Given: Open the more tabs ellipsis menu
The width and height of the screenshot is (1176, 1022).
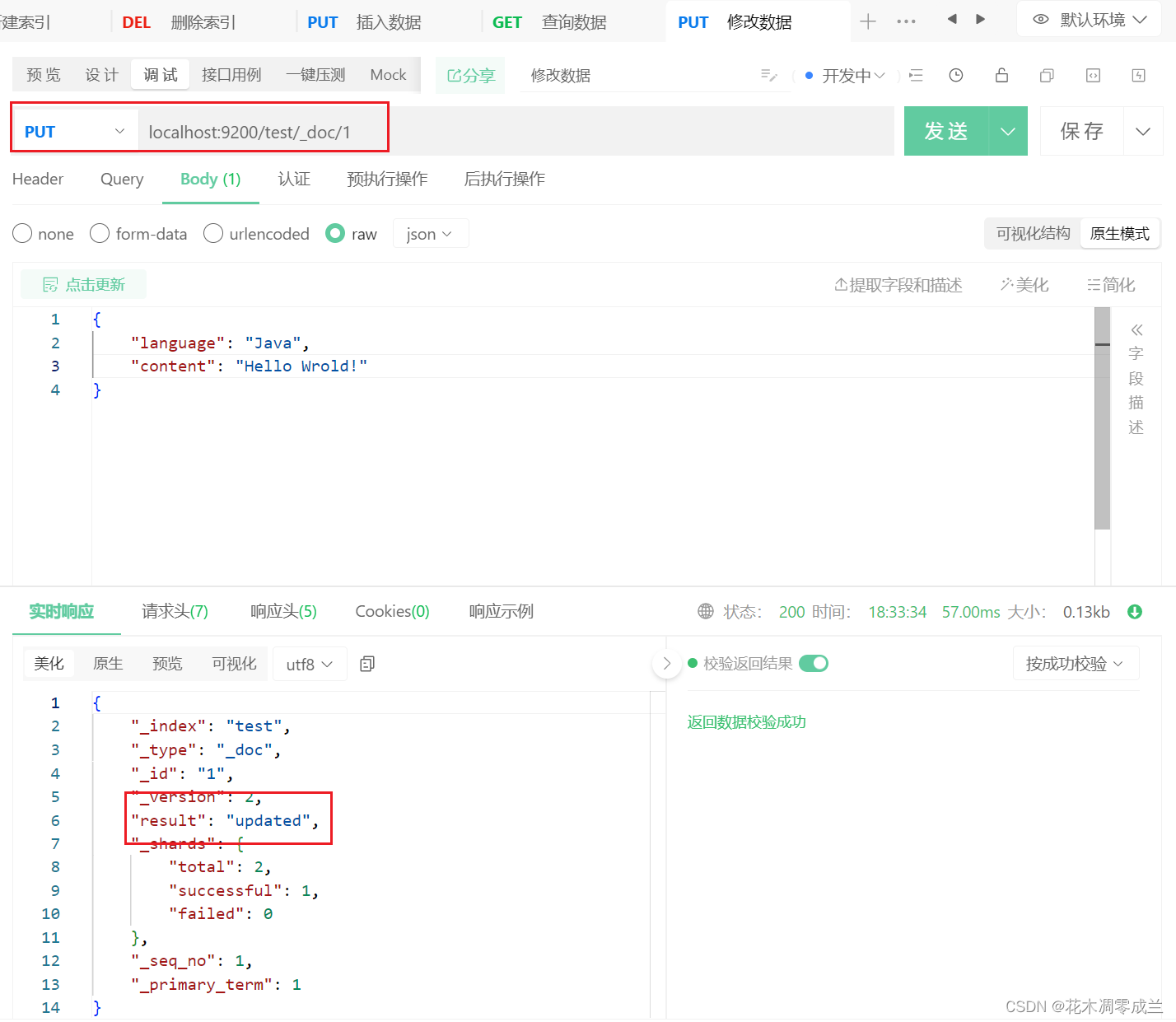Looking at the screenshot, I should pyautogui.click(x=906, y=21).
